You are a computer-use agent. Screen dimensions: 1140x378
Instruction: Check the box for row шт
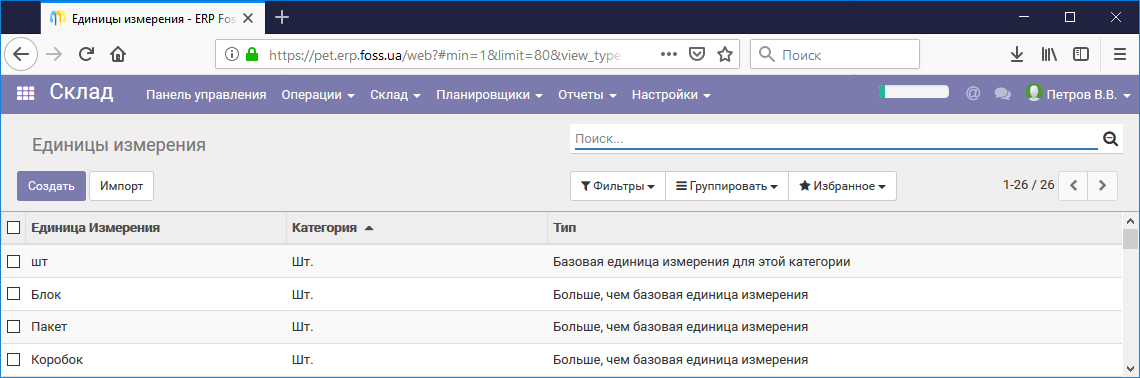(13, 261)
